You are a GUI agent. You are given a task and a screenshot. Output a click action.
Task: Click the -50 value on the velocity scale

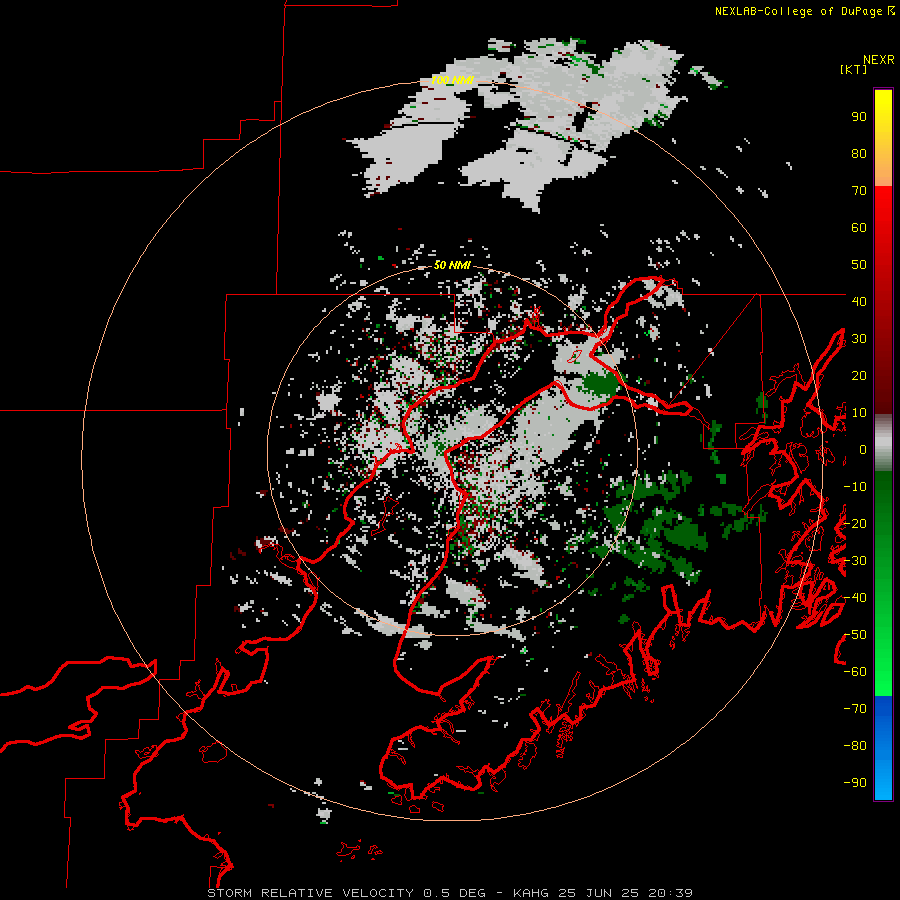tap(855, 635)
